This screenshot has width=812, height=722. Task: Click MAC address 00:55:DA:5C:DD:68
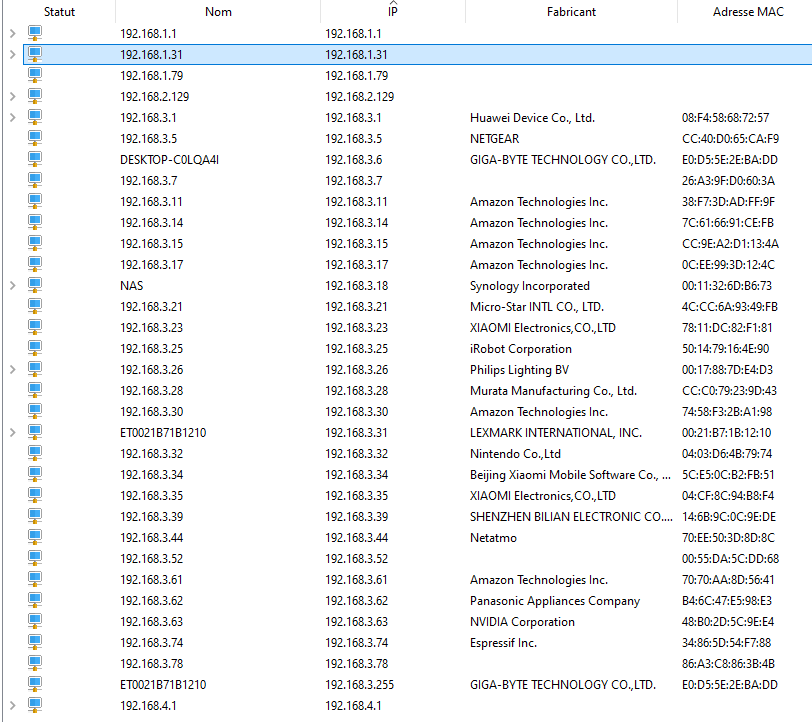click(x=730, y=559)
